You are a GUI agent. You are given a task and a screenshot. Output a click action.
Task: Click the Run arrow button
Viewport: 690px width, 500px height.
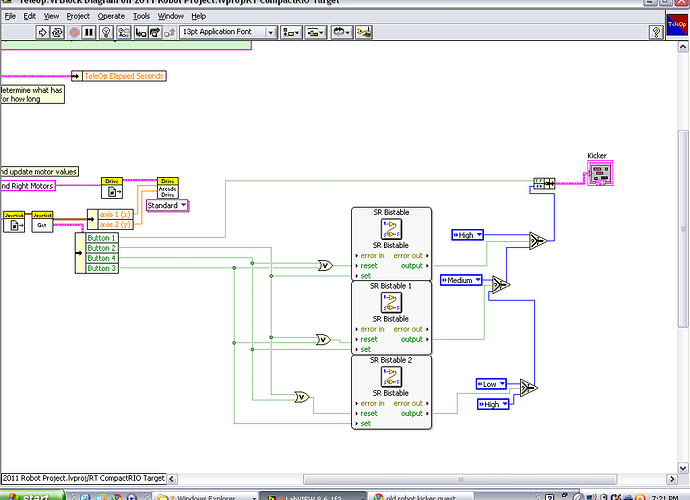click(42, 32)
